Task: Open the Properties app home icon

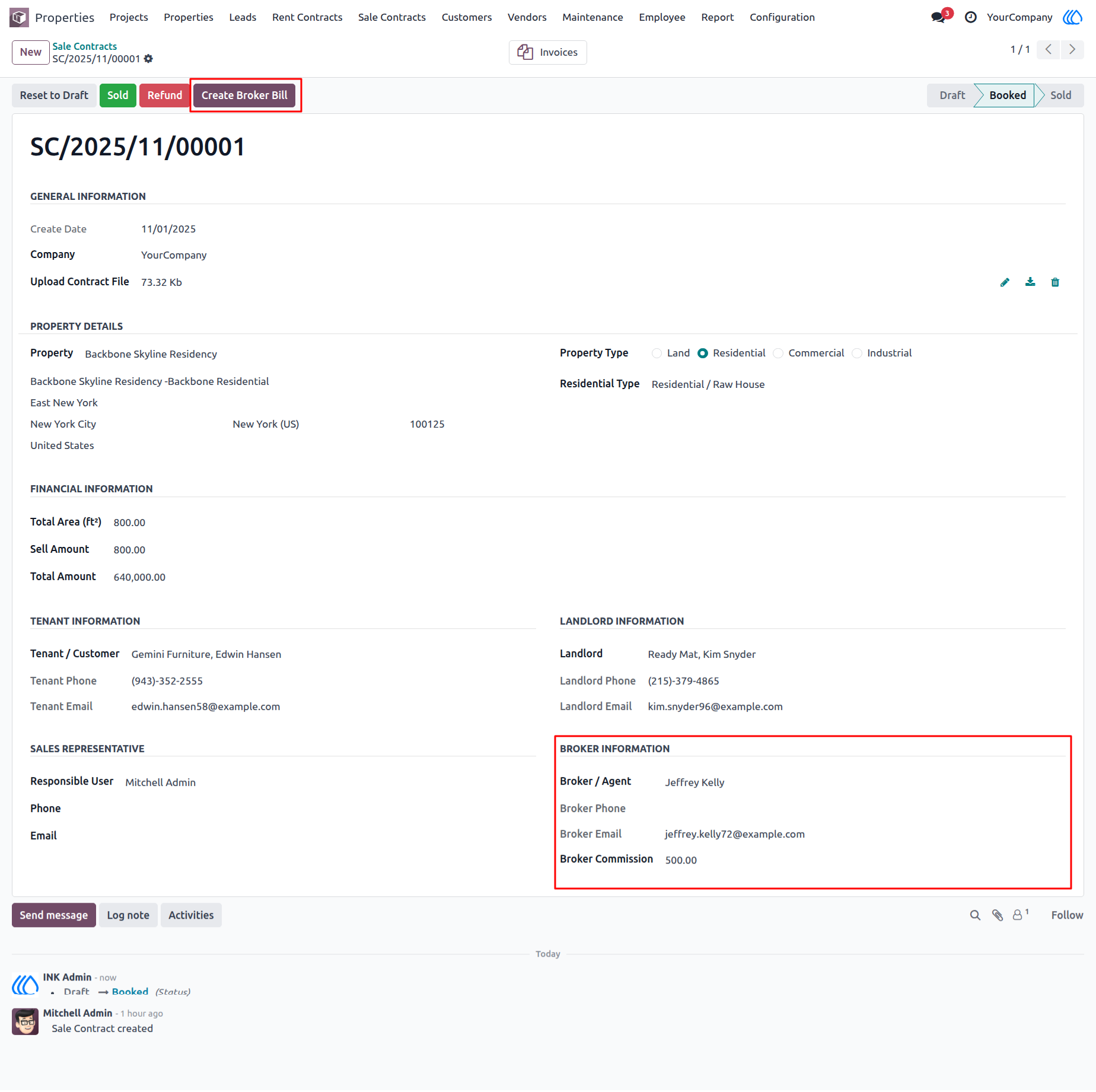Action: pyautogui.click(x=19, y=17)
